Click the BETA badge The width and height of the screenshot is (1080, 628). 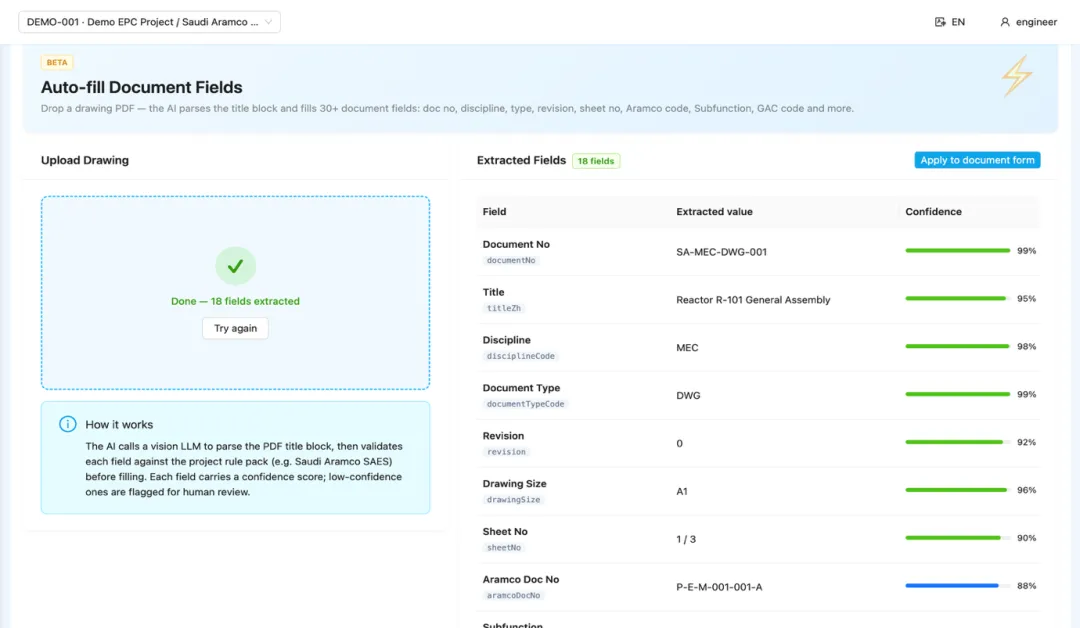click(x=57, y=63)
